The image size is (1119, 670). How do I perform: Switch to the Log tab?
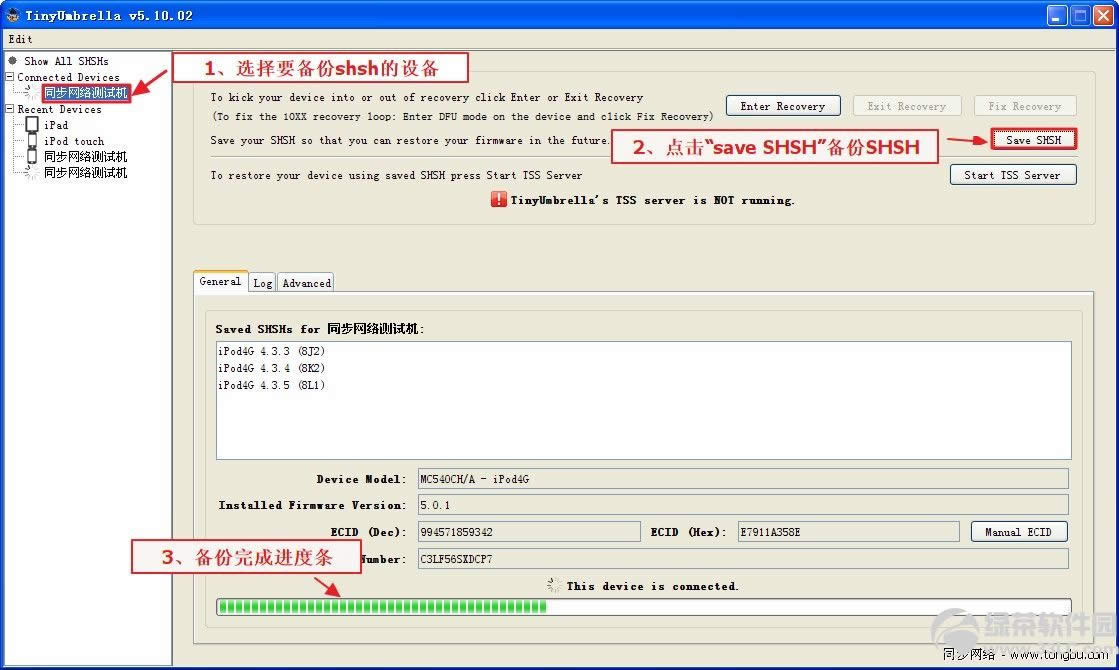[x=262, y=283]
